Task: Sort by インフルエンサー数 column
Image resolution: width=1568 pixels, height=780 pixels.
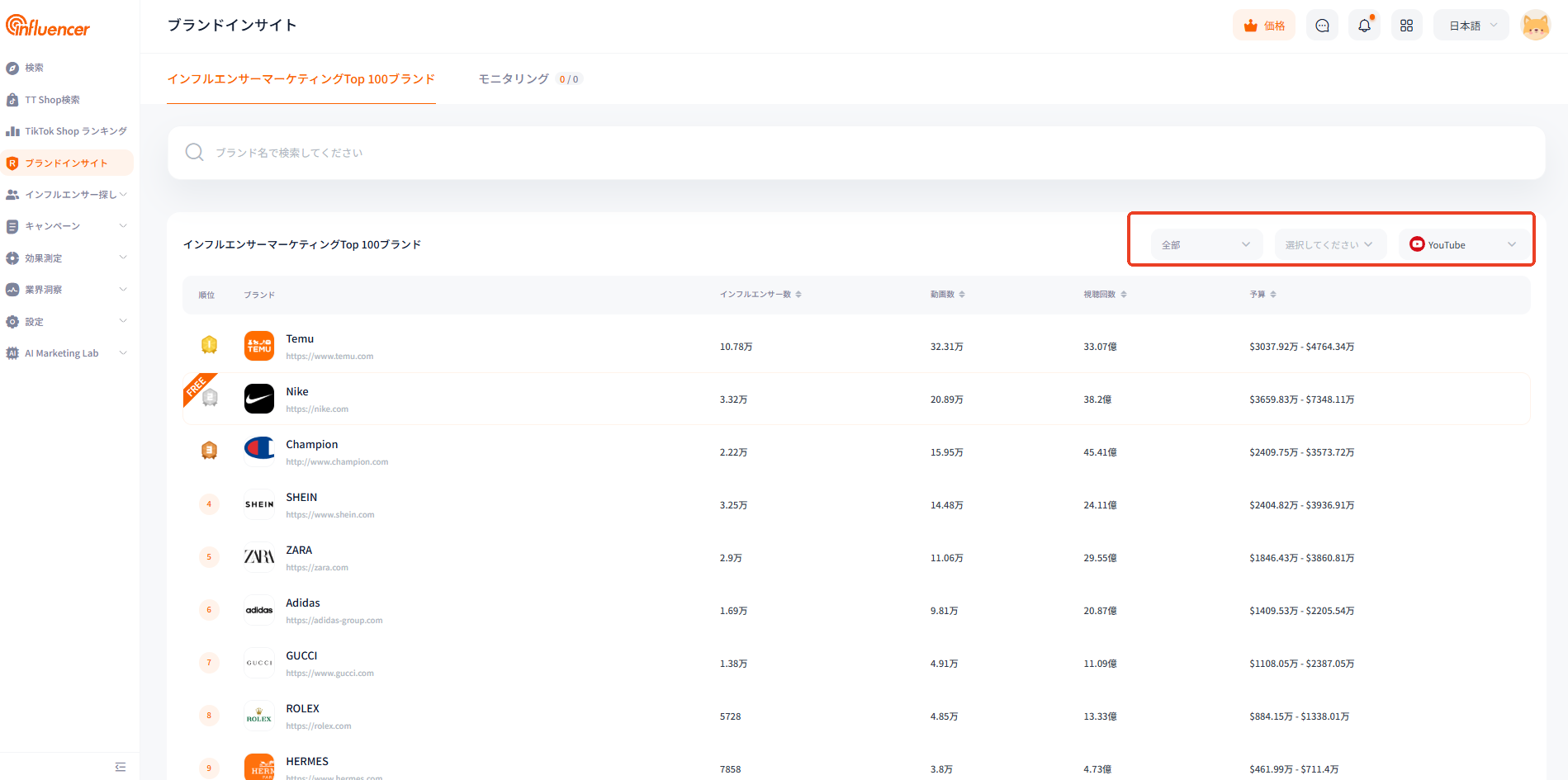Action: click(x=760, y=295)
